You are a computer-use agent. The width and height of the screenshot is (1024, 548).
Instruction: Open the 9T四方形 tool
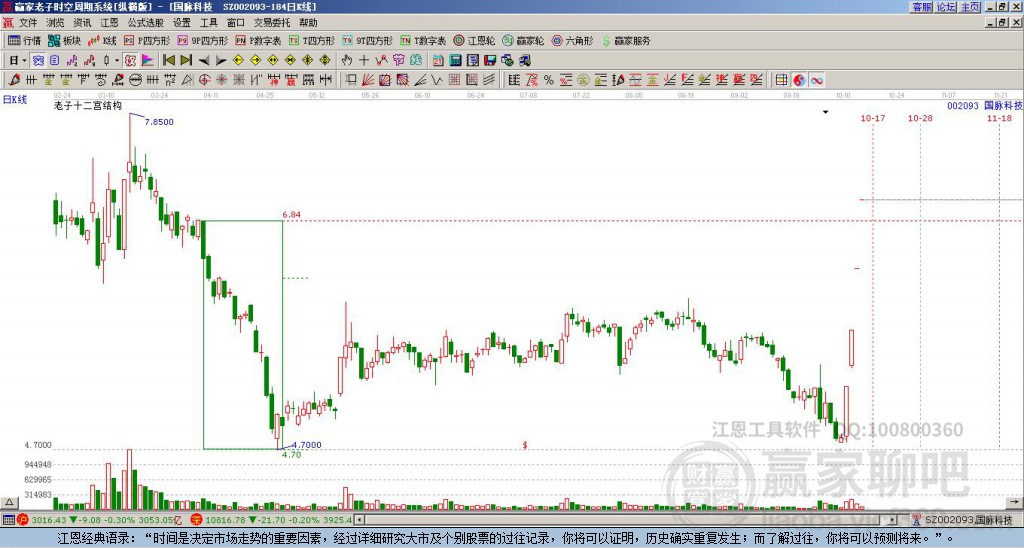point(368,40)
